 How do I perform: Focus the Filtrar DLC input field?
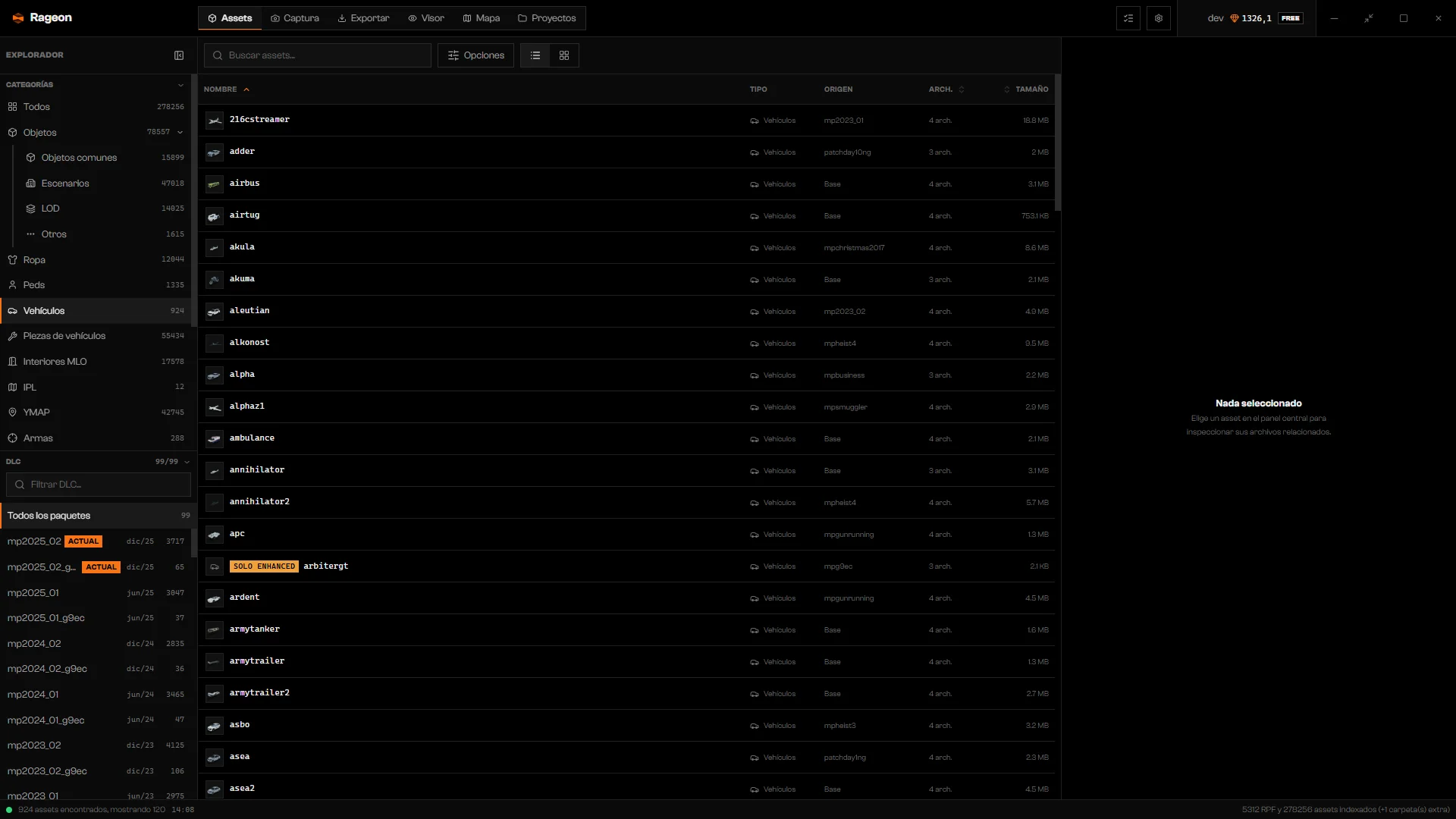[99, 485]
